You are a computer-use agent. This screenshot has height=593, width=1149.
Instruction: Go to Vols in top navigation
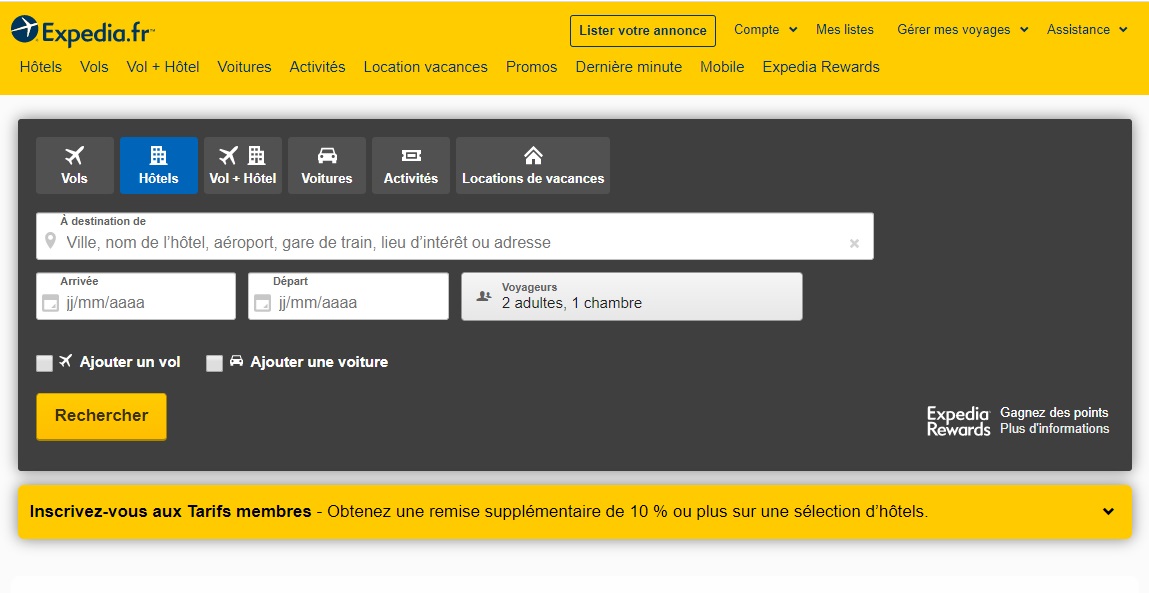click(95, 67)
